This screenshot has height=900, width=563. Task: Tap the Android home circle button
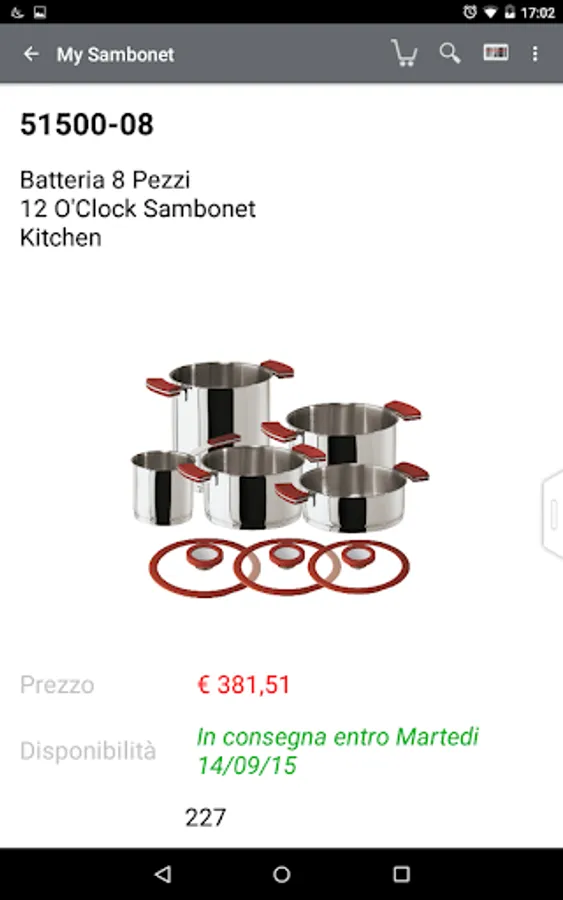click(x=281, y=874)
